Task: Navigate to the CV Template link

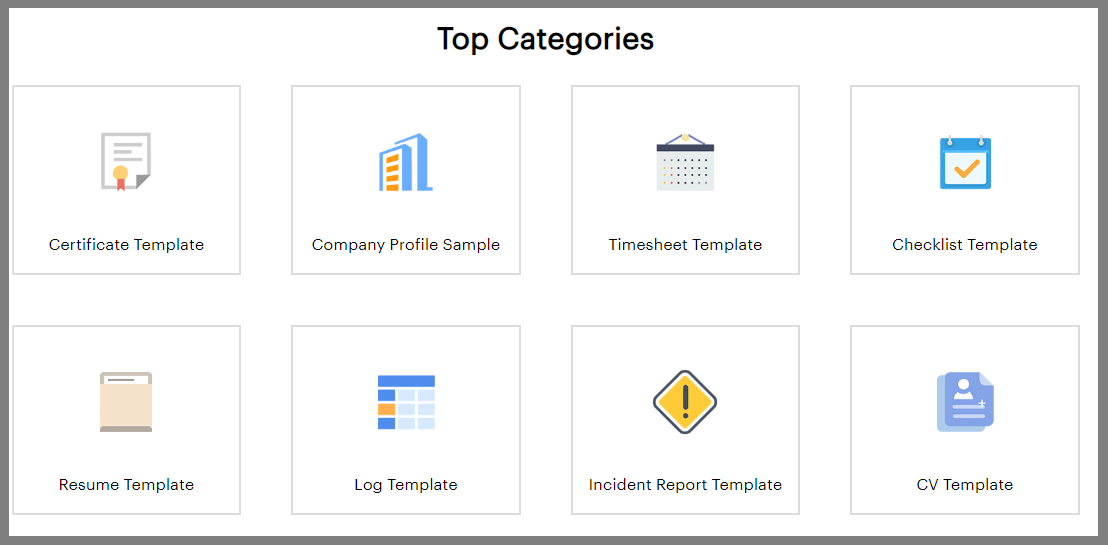Action: click(x=965, y=485)
